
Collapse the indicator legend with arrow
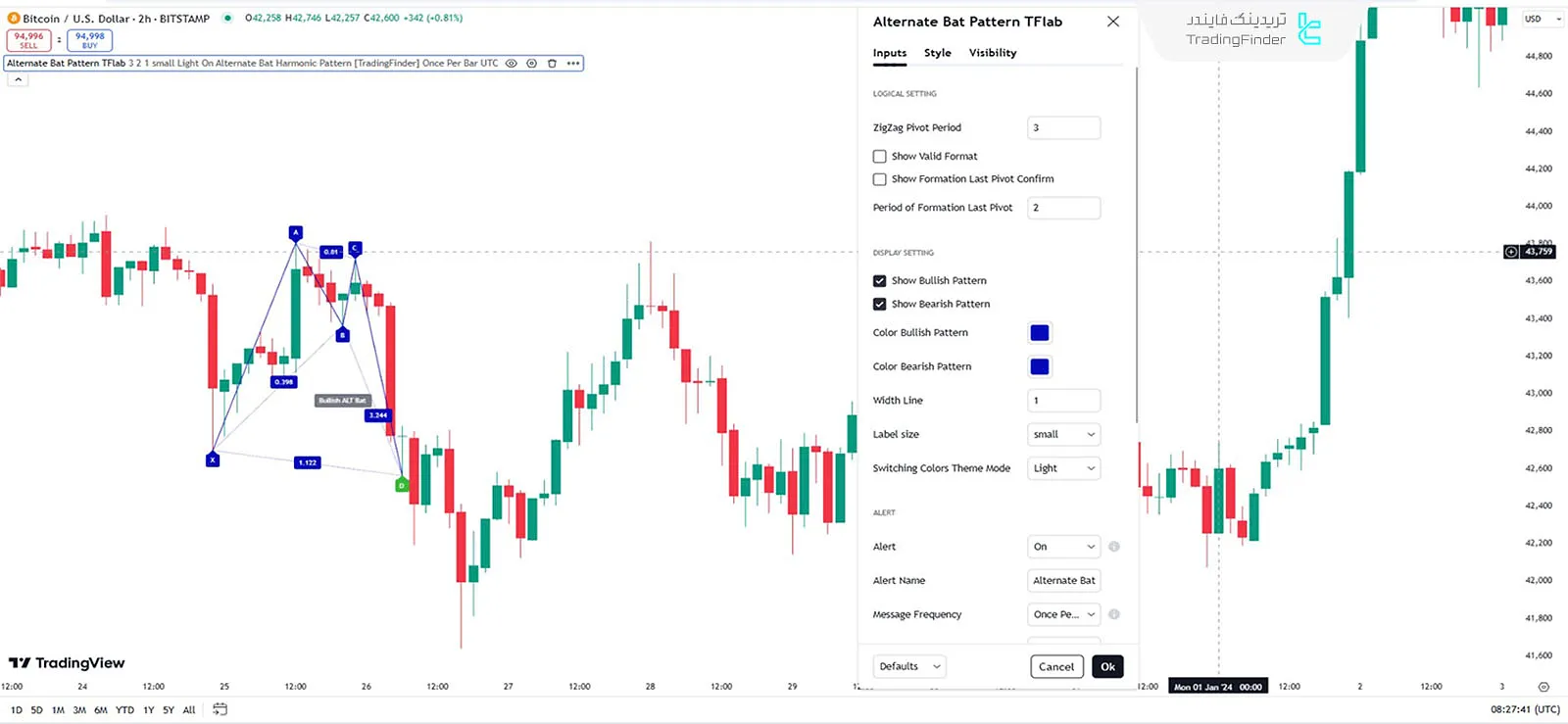[18, 80]
